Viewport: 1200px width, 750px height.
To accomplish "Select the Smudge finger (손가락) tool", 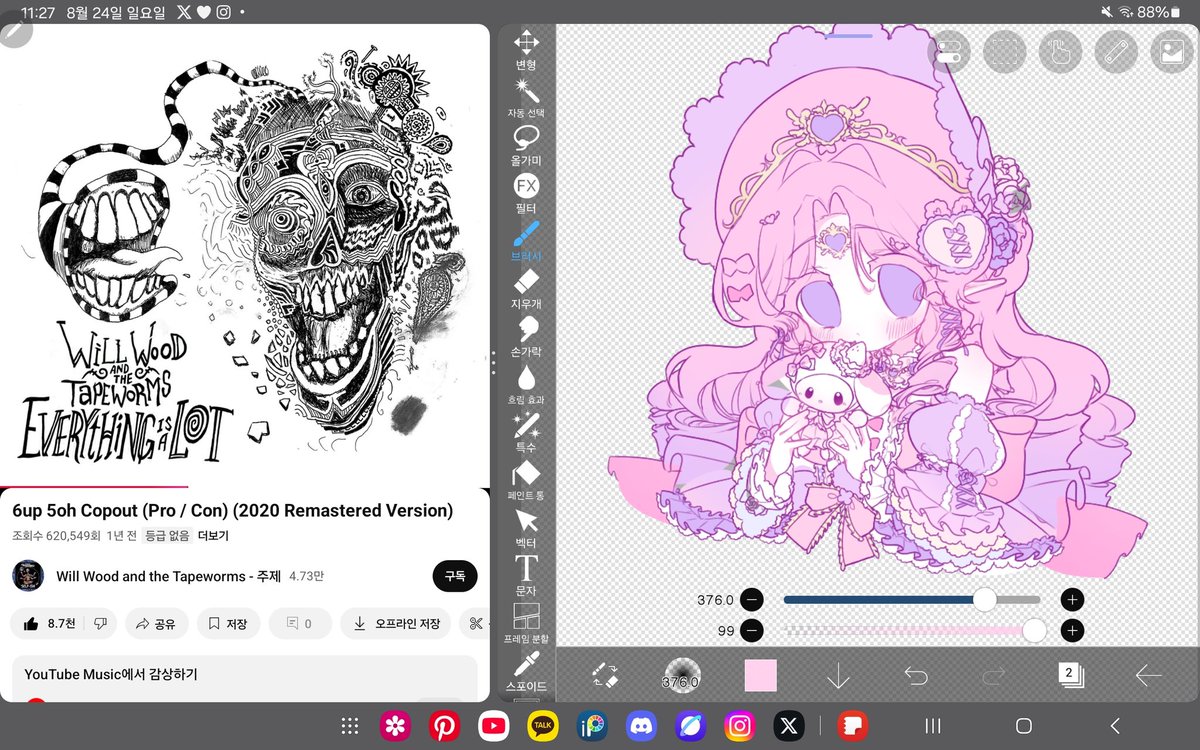I will [x=526, y=338].
